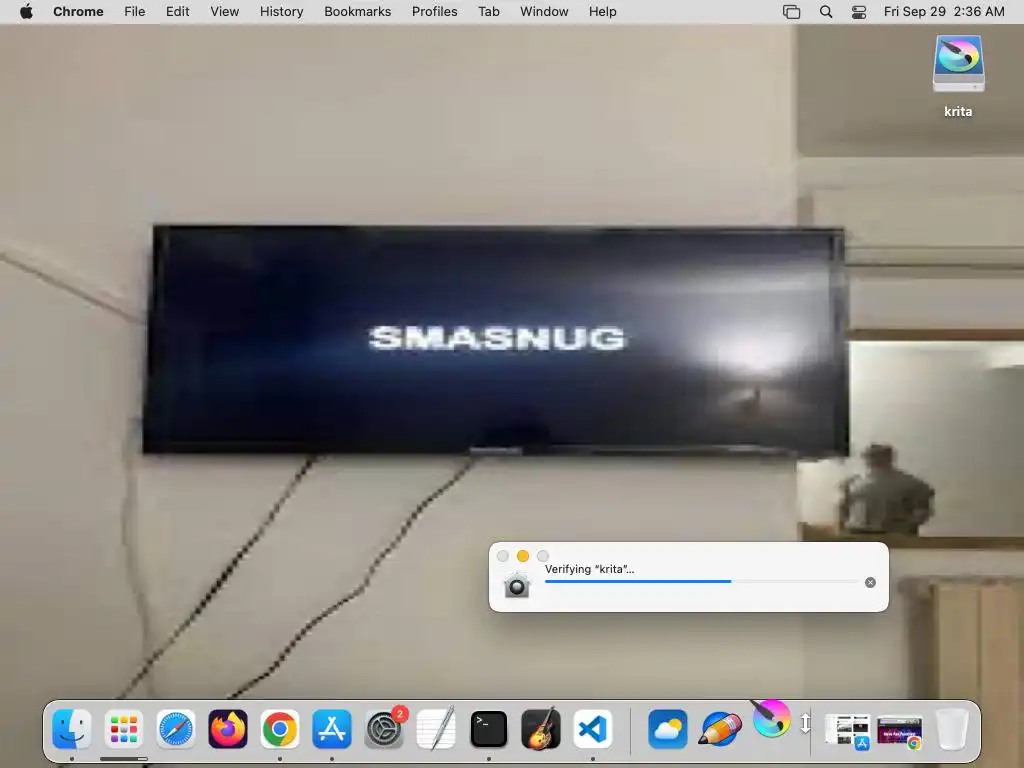Viewport: 1024px width, 768px height.
Task: Click the Gatekeeper camera icon in dialog
Action: [x=517, y=584]
